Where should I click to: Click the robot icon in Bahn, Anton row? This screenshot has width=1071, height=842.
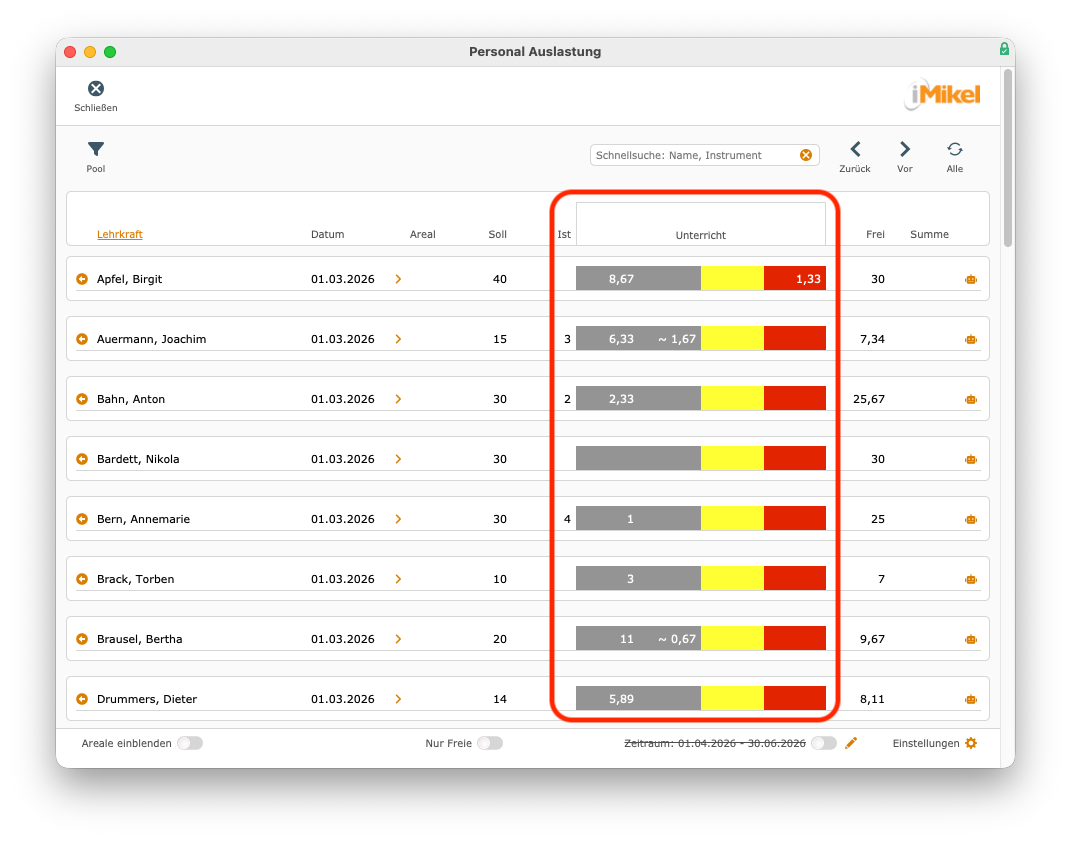pyautogui.click(x=971, y=399)
